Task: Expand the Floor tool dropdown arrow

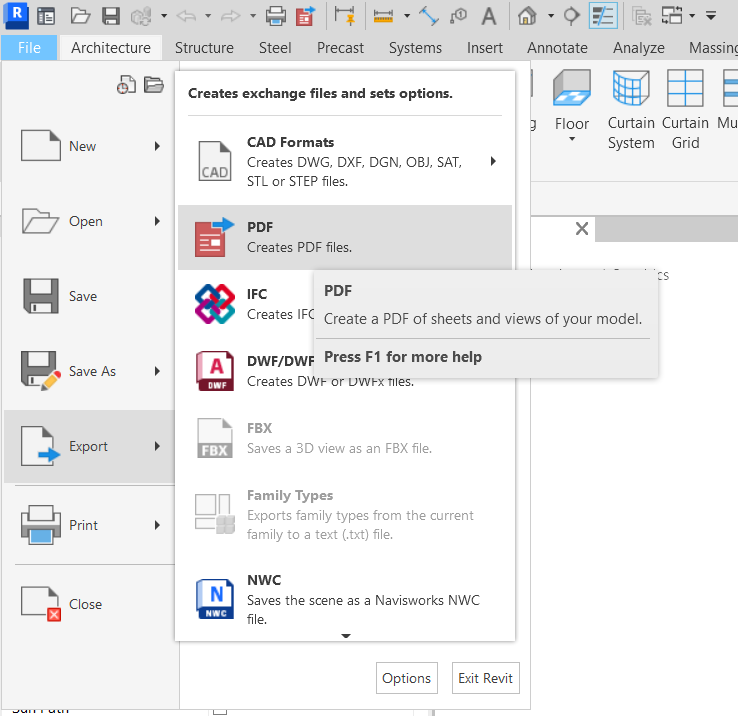Action: (572, 139)
